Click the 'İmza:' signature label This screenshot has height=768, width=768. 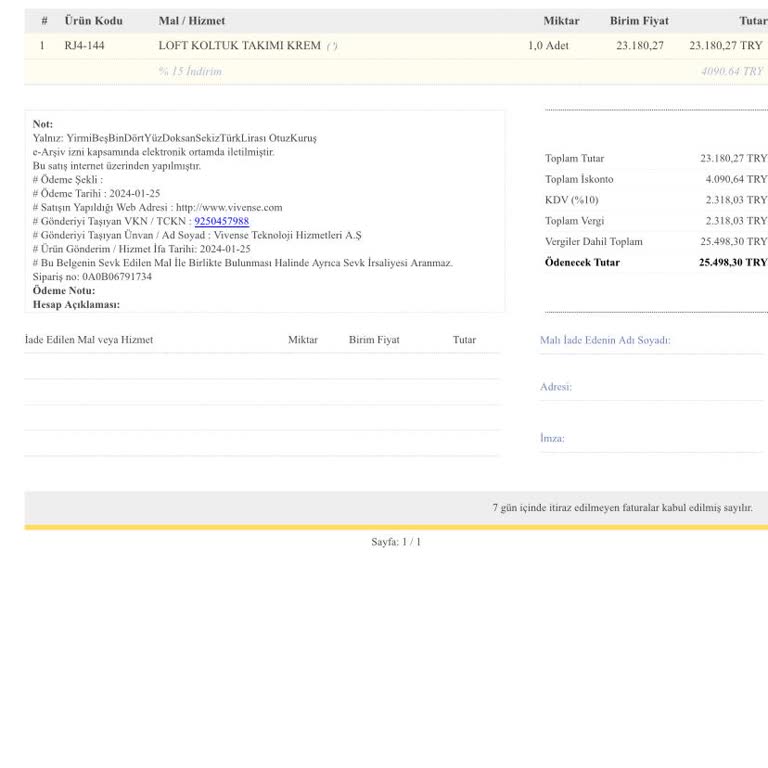[552, 438]
